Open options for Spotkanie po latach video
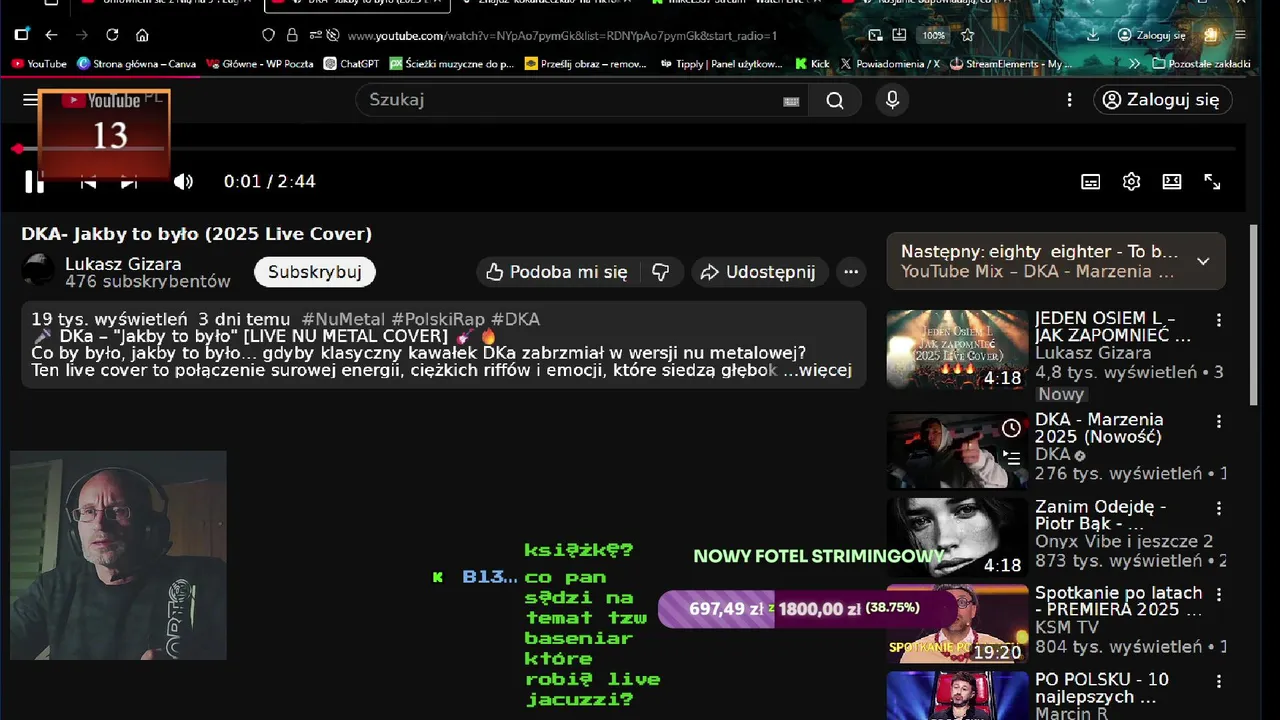Screen dimensions: 1280x720 [1218, 594]
